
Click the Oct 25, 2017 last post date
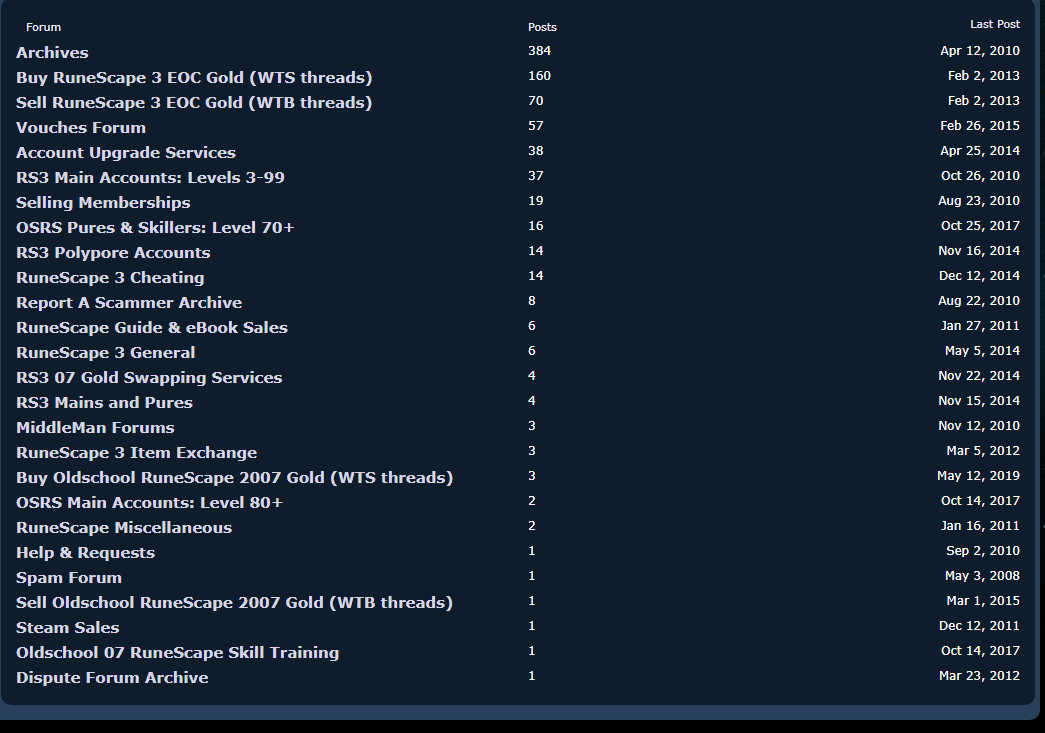[980, 226]
